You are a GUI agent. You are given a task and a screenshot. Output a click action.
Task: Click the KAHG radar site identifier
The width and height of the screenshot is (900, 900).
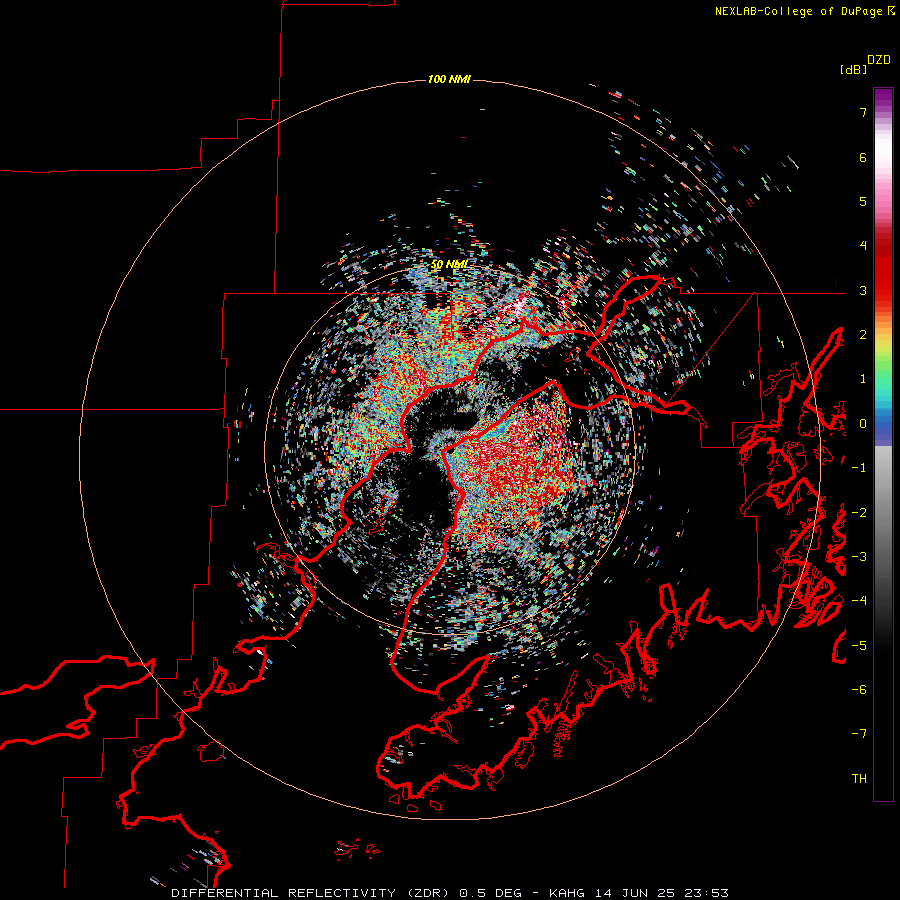coord(567,893)
